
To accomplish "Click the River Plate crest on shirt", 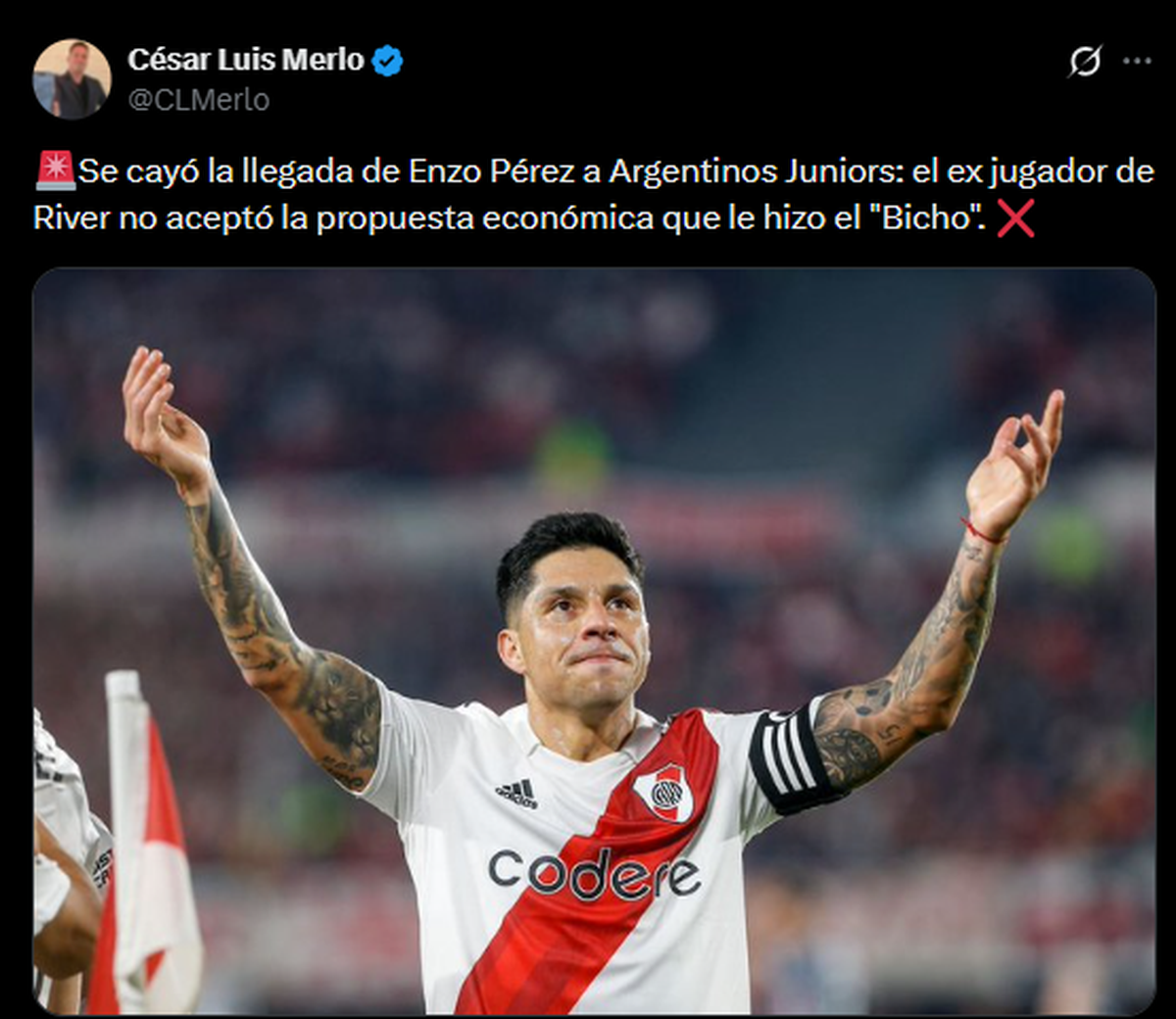I will (x=664, y=792).
